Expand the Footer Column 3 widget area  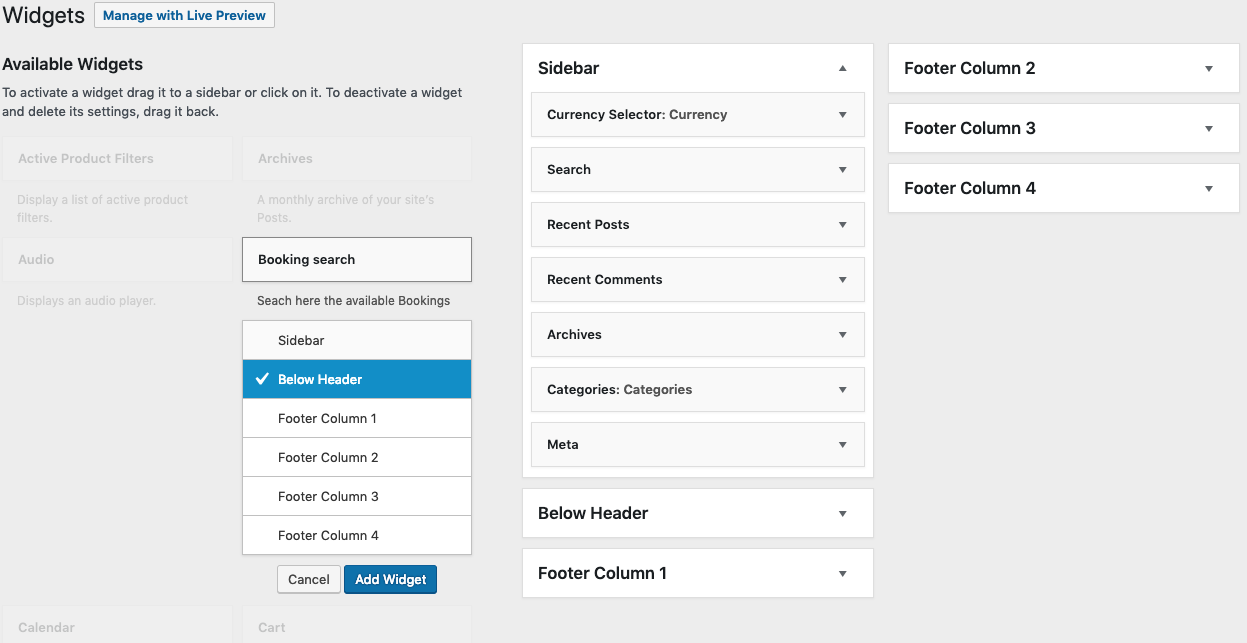tap(1210, 127)
